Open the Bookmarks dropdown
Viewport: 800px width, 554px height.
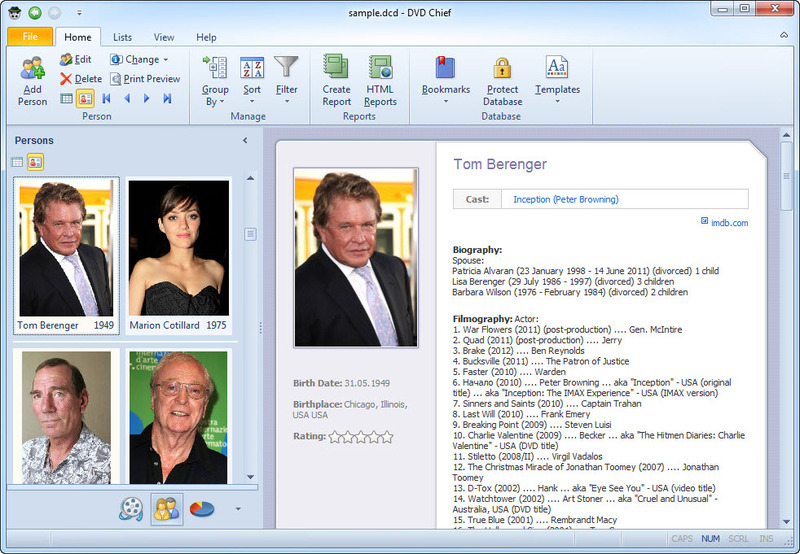click(445, 81)
